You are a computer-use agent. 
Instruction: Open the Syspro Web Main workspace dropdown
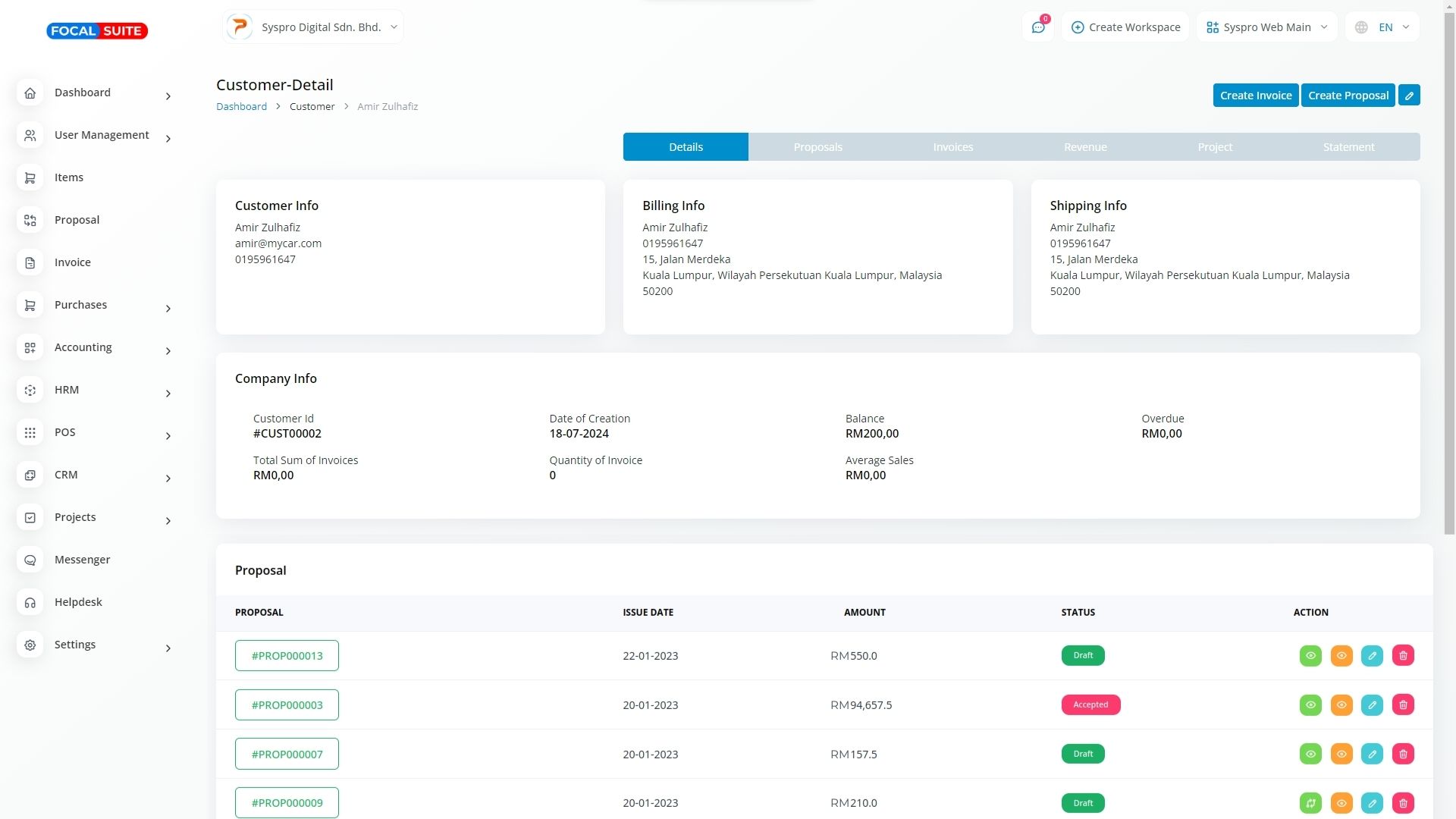pos(1266,27)
